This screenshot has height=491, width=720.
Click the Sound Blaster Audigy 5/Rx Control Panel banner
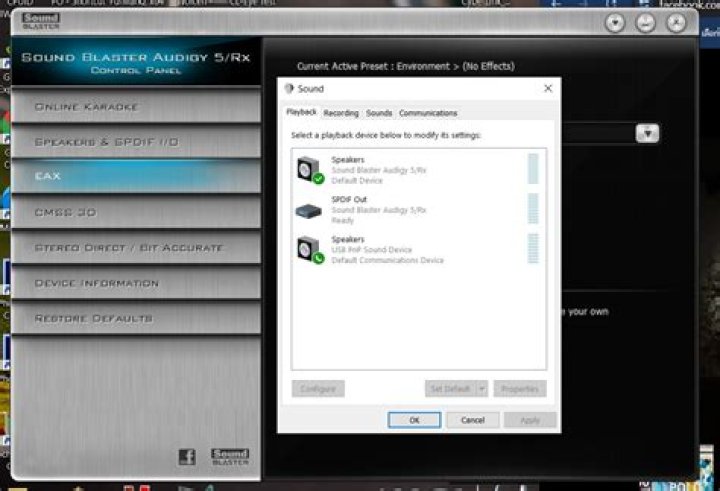[x=136, y=62]
